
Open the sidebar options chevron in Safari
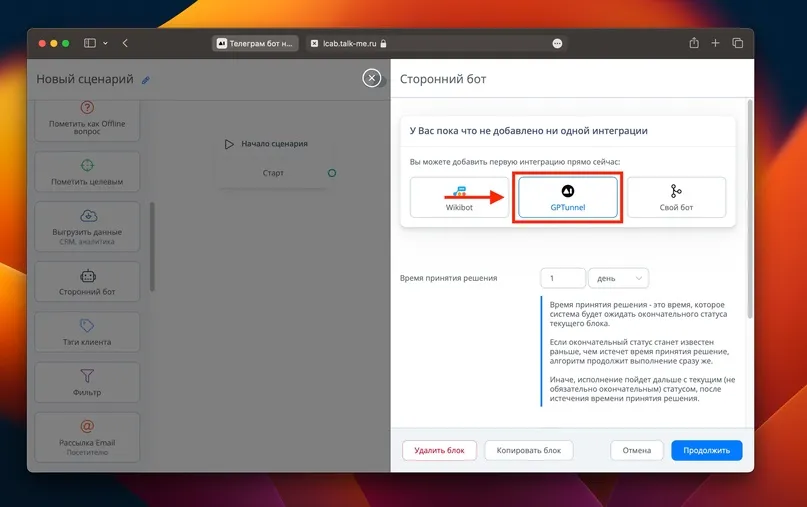106,43
